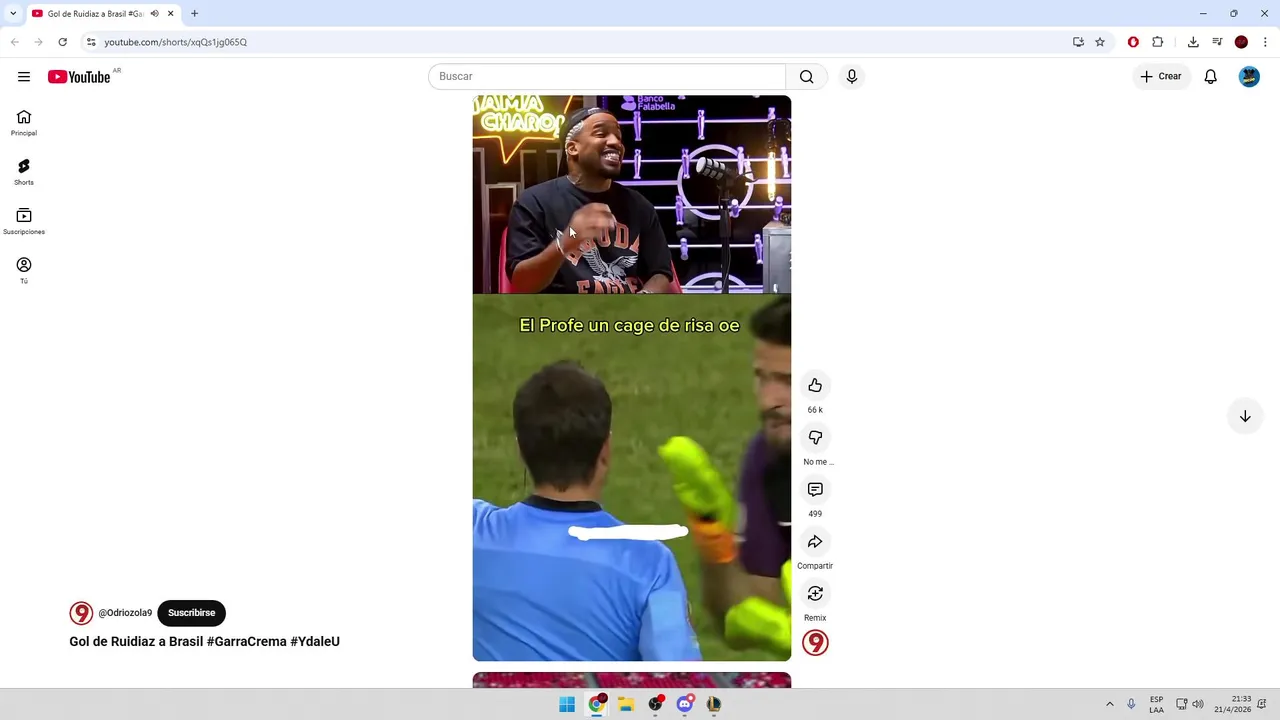Switch ESP LAA input language
The width and height of the screenshot is (1280, 720).
click(x=1156, y=705)
